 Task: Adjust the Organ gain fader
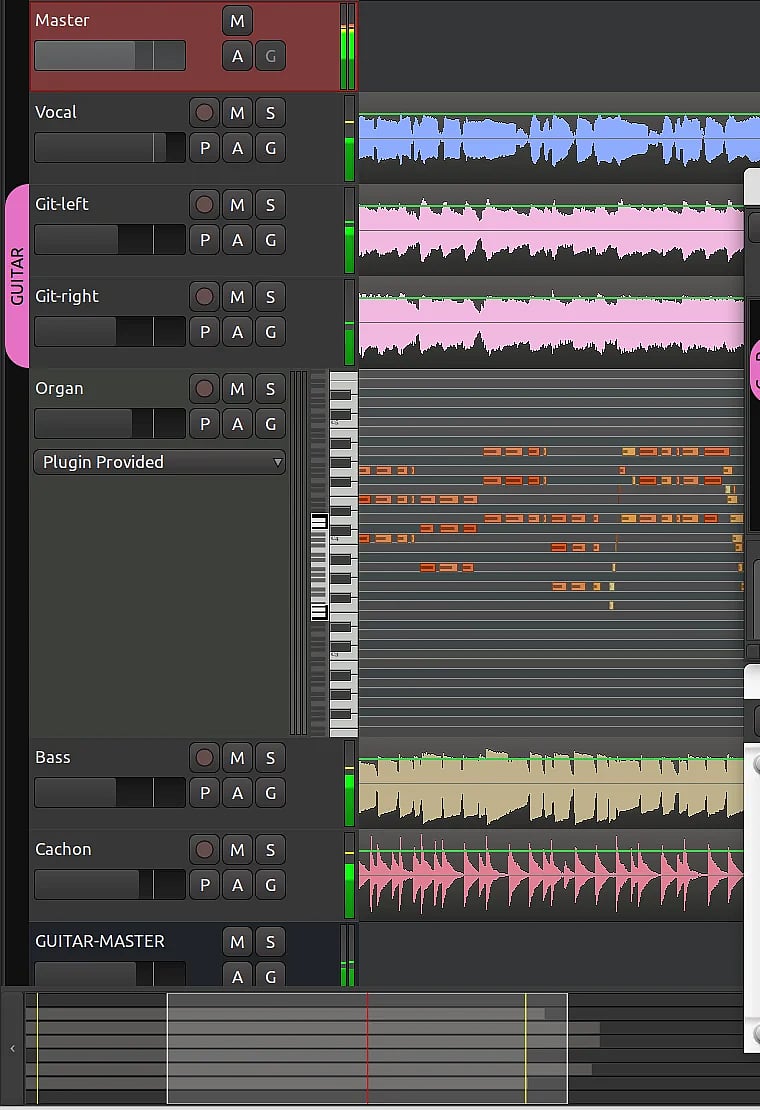tap(110, 423)
